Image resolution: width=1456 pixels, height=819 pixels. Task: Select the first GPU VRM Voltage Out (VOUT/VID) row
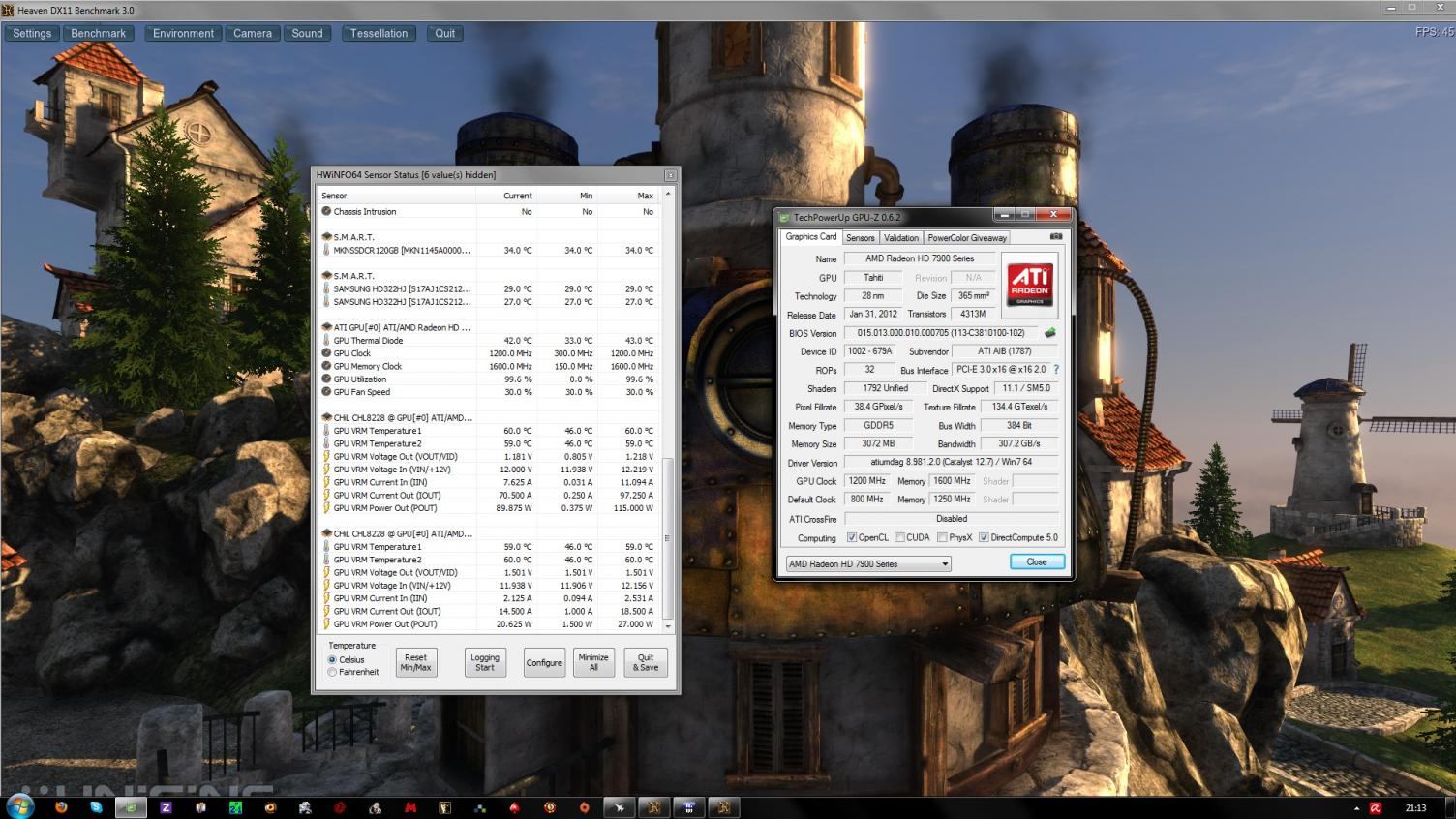pos(489,456)
